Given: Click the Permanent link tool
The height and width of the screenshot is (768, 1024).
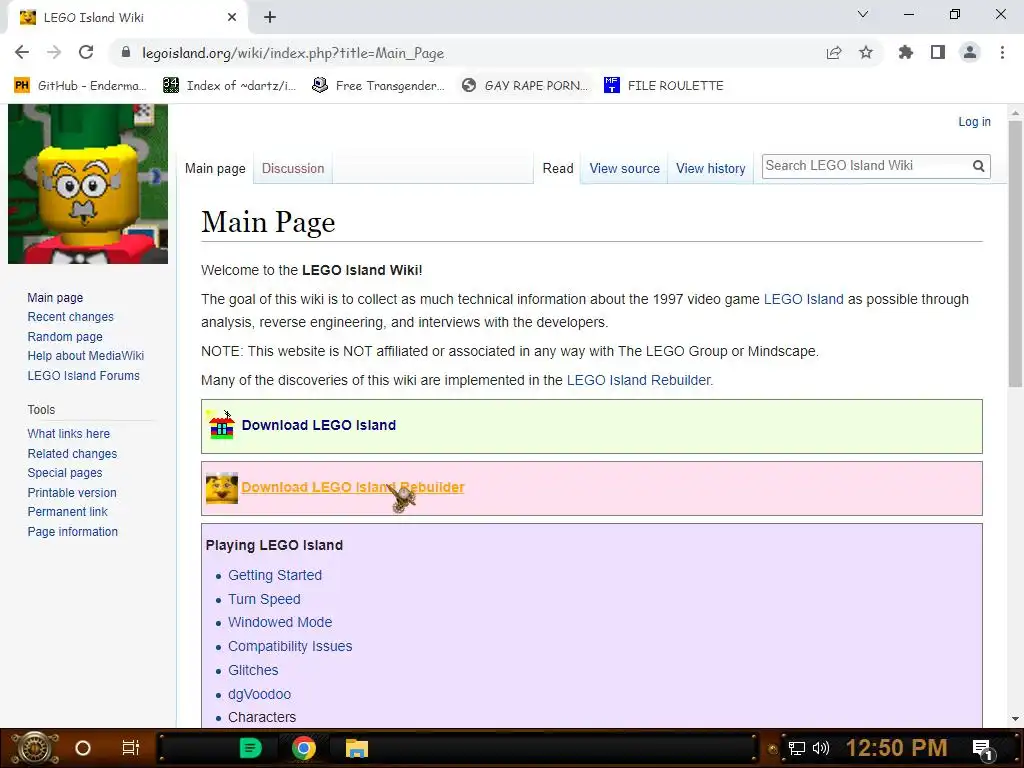Looking at the screenshot, I should (67, 511).
